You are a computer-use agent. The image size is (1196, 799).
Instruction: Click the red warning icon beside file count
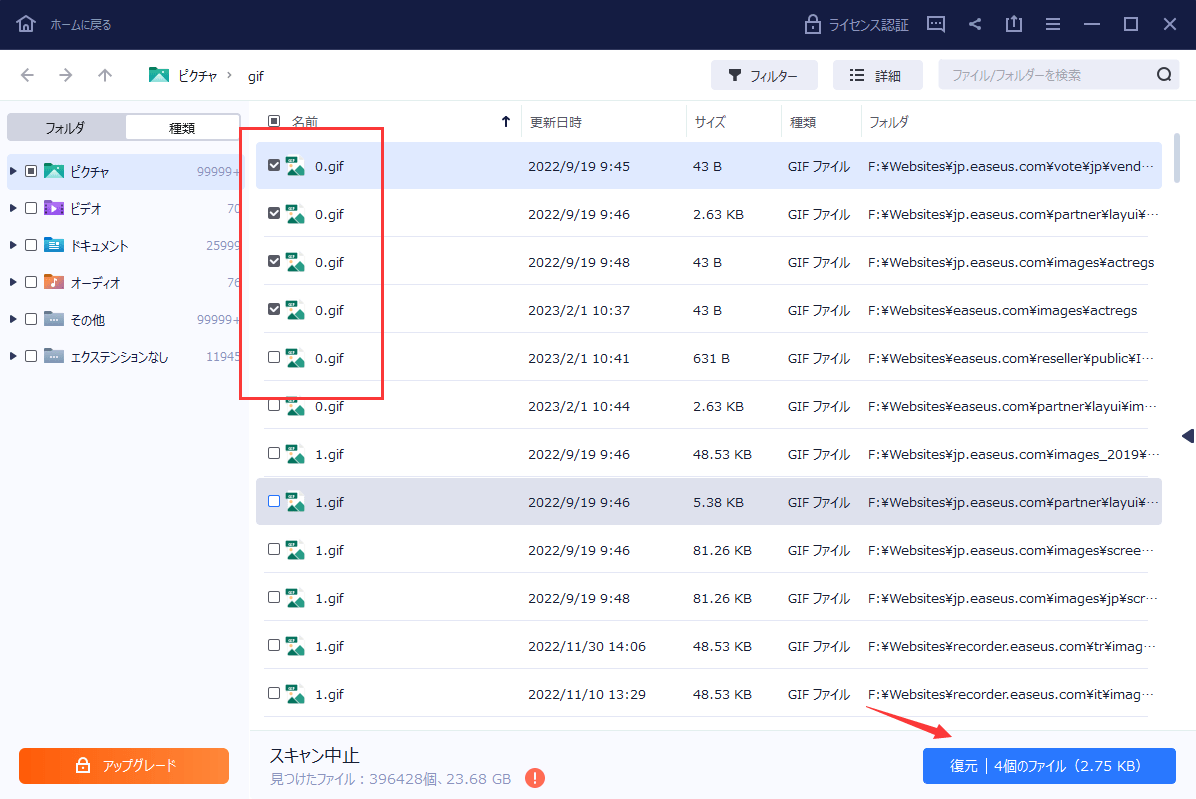click(x=535, y=777)
